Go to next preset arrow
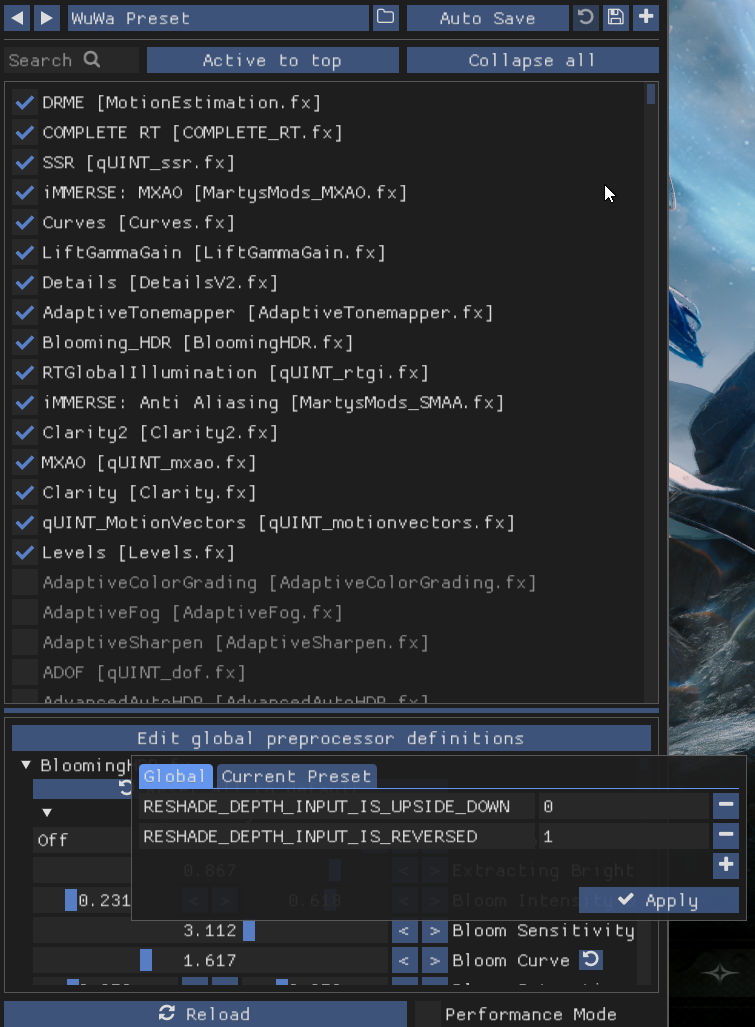The image size is (755, 1027). point(46,18)
